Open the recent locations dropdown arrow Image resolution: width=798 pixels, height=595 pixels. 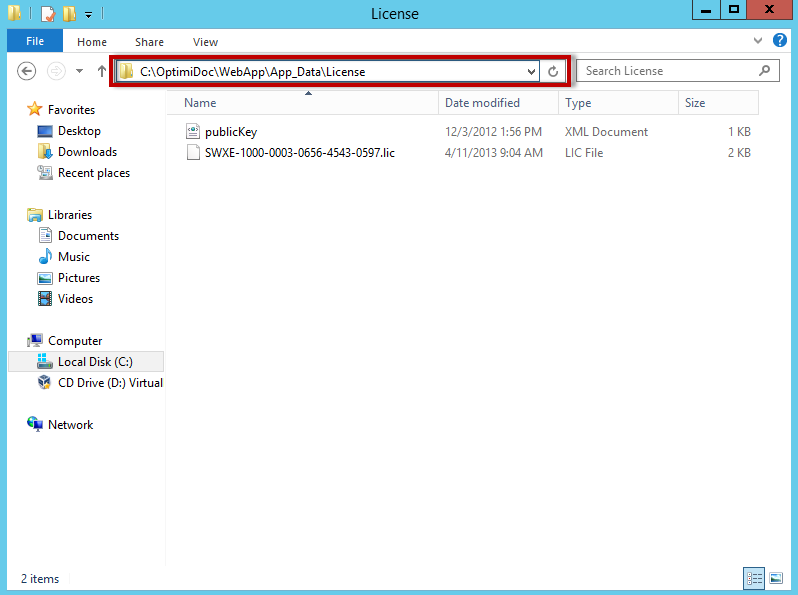(x=79, y=71)
